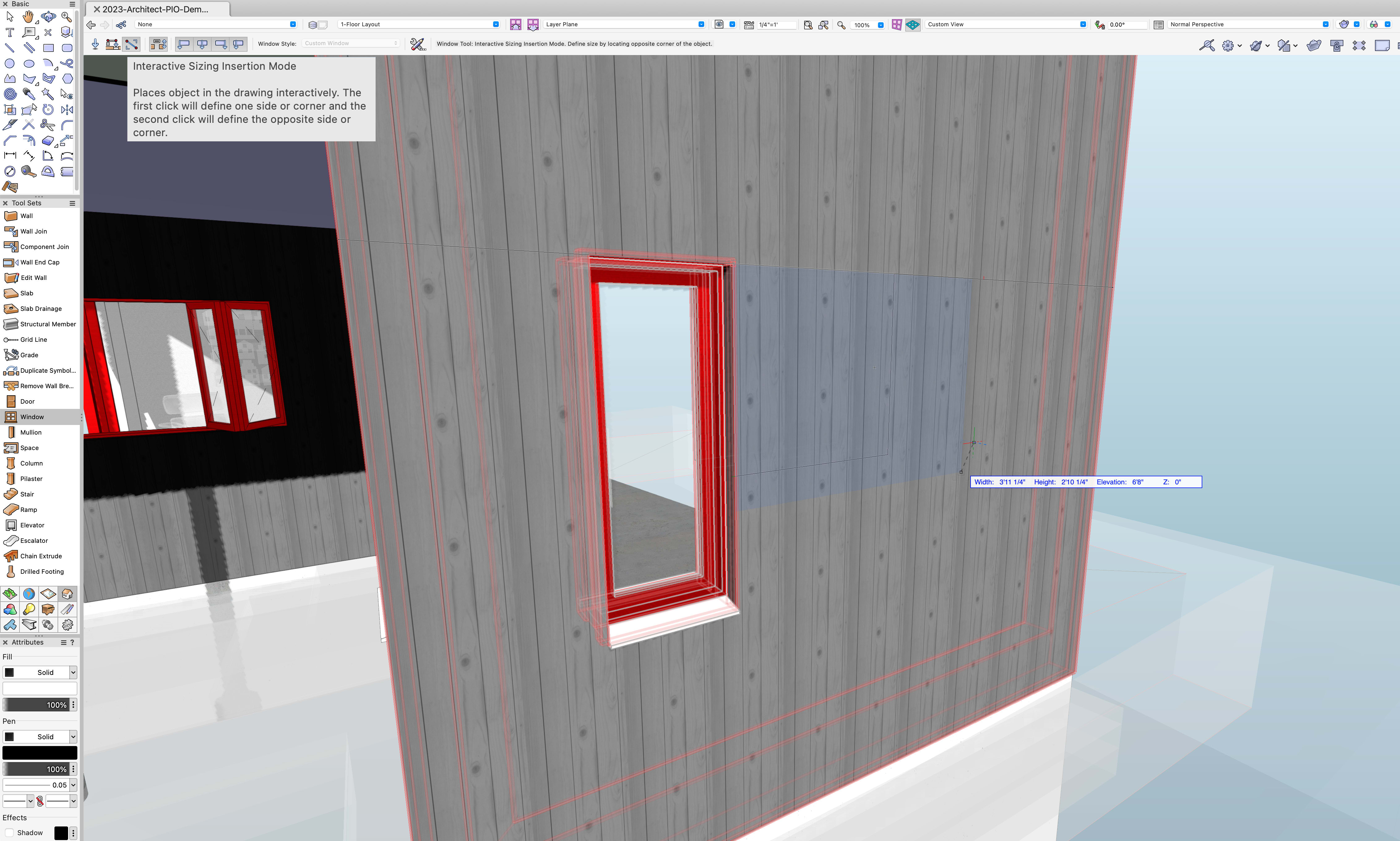Select the Zoom magnifier tool
This screenshot has width=1400, height=841.
[67, 17]
